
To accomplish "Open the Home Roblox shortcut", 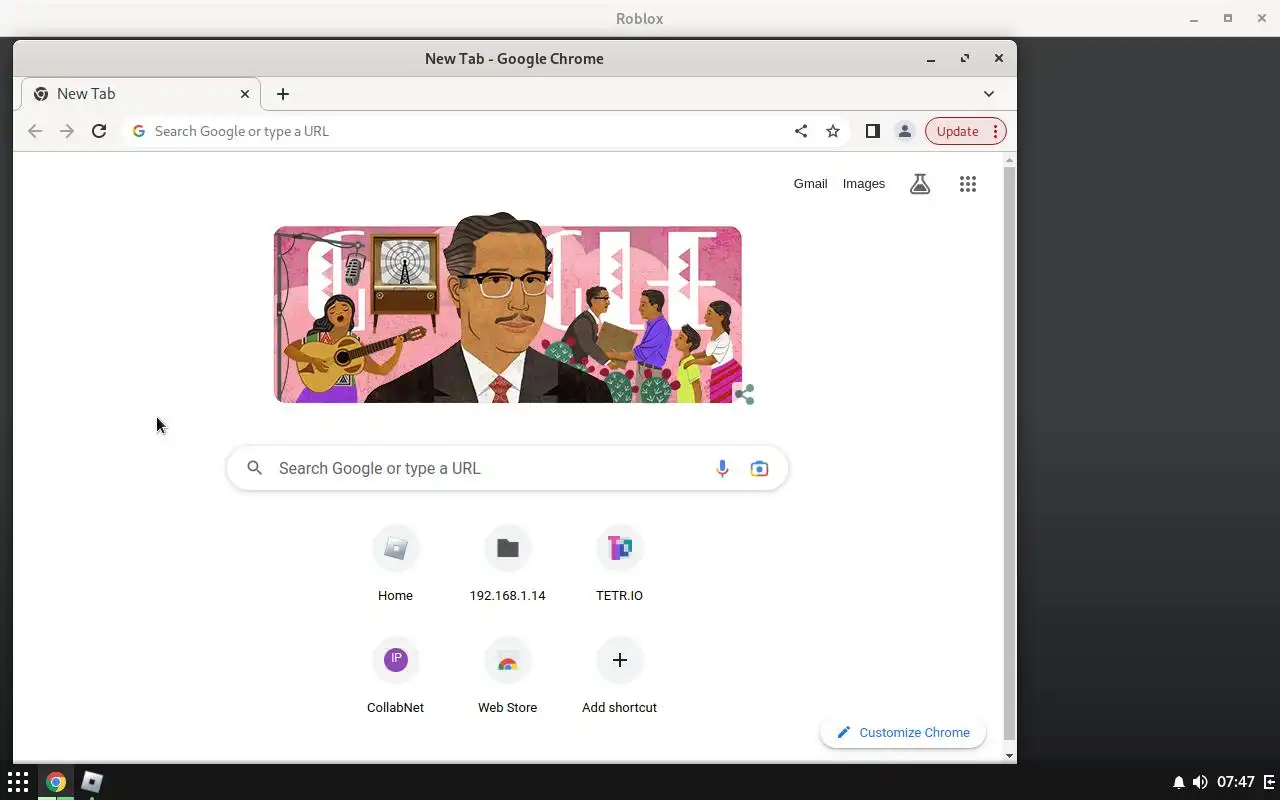I will 395,564.
